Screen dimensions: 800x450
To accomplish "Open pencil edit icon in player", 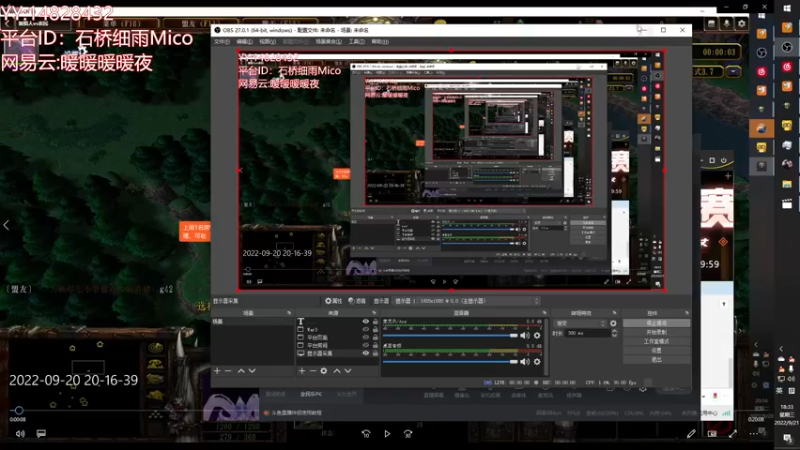I will click(x=691, y=434).
